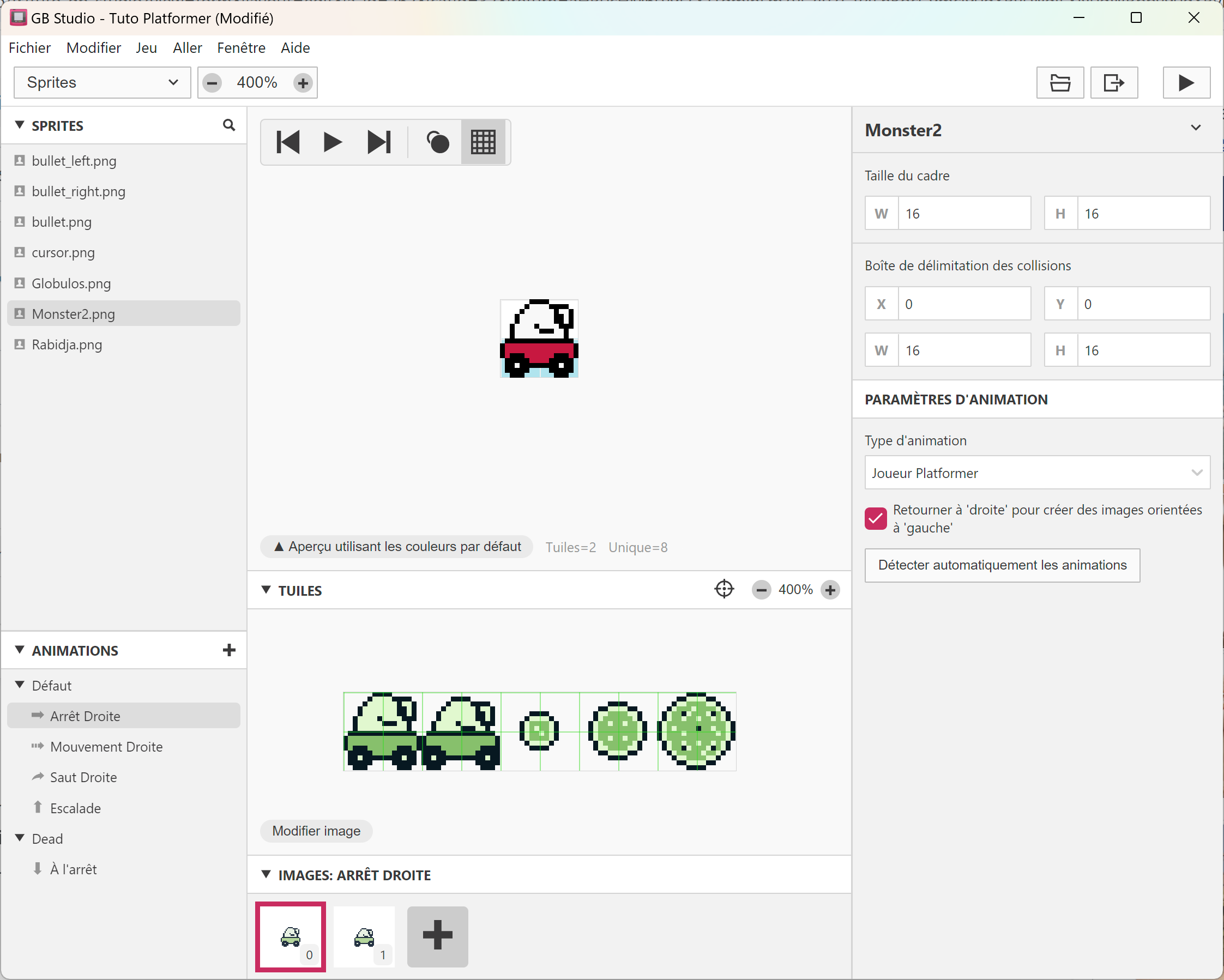This screenshot has height=980, width=1224.
Task: Run the game with play button
Action: [x=1185, y=83]
